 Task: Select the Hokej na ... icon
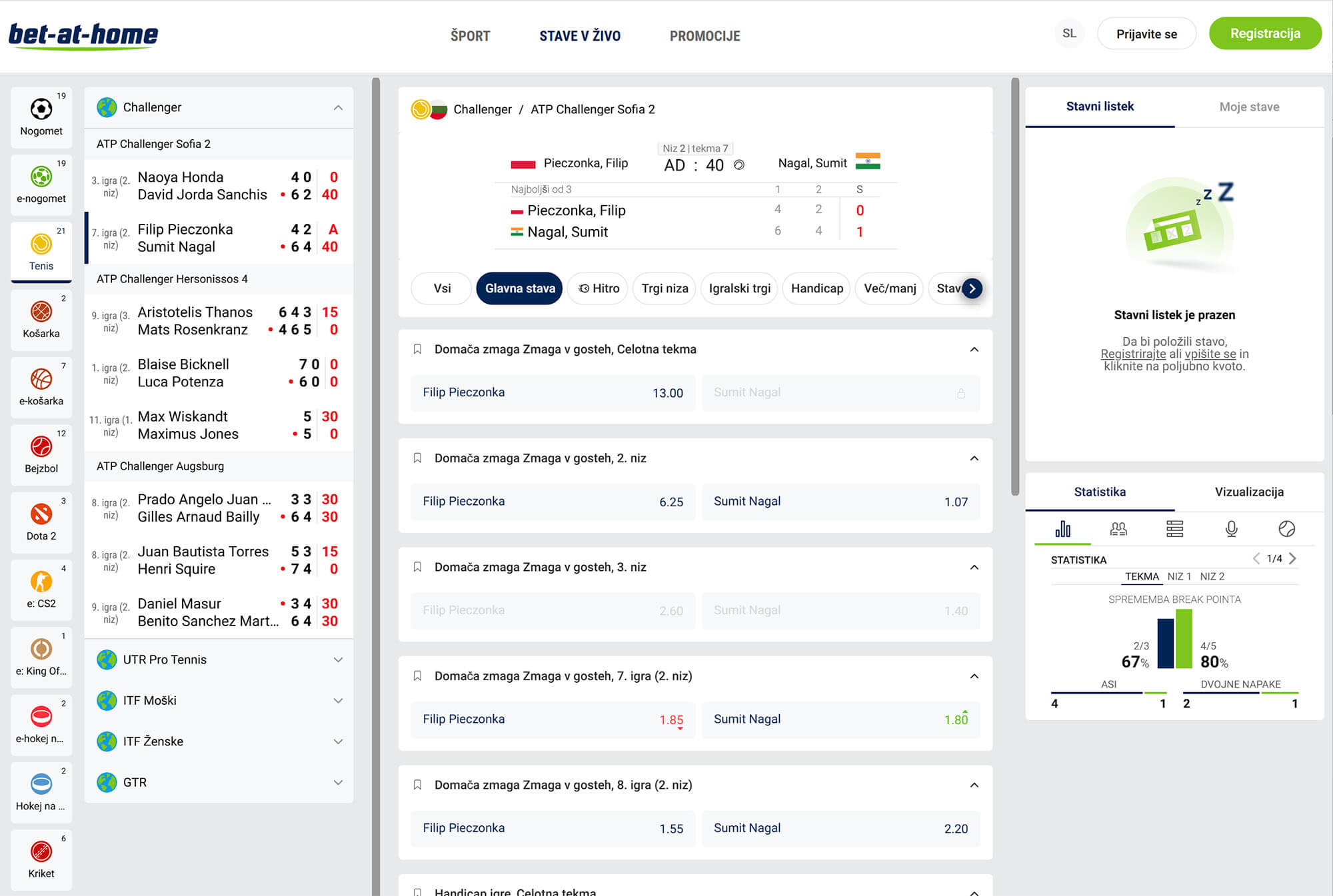coord(41,791)
